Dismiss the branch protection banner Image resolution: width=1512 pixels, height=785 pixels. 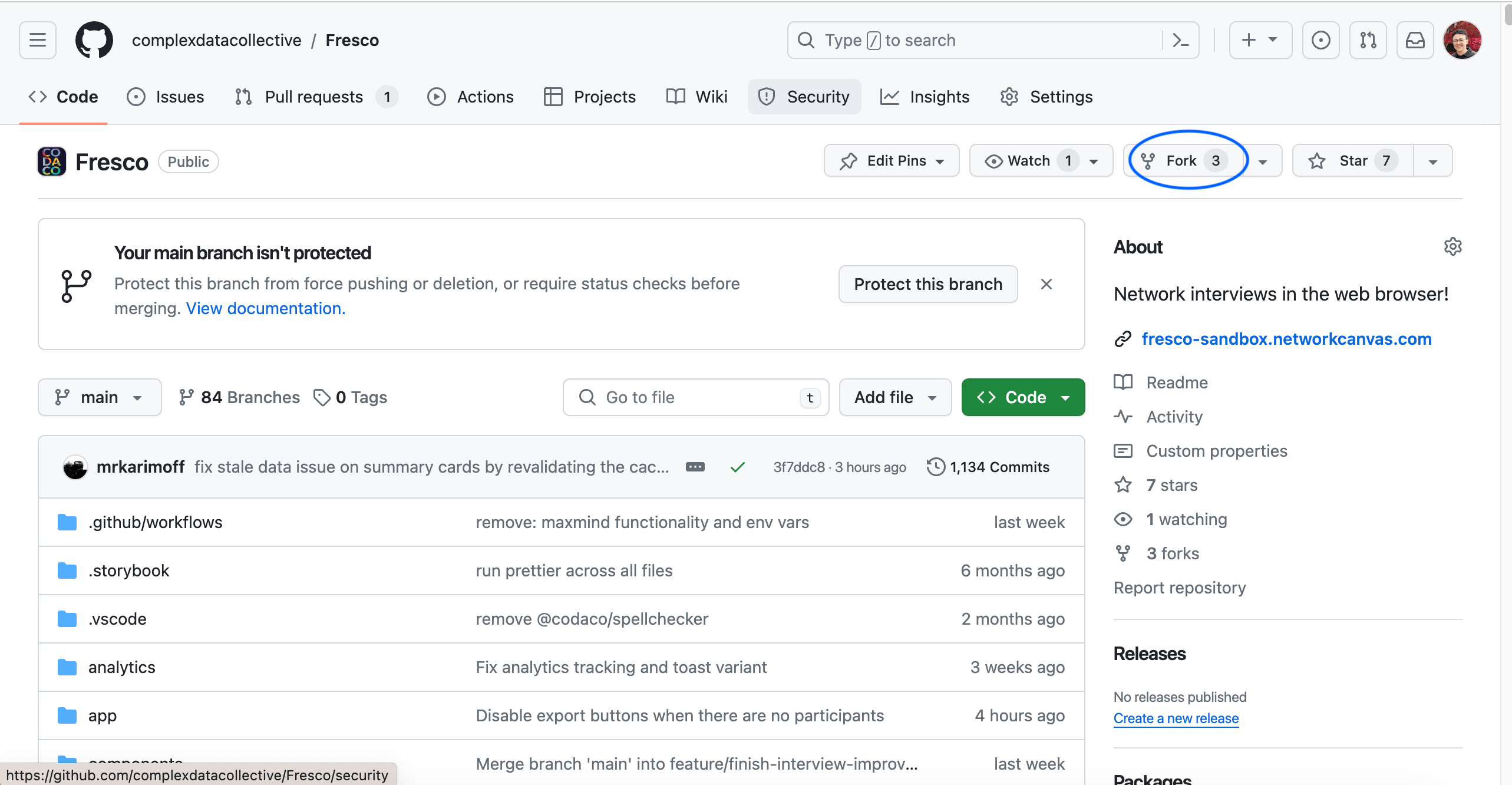click(x=1046, y=284)
